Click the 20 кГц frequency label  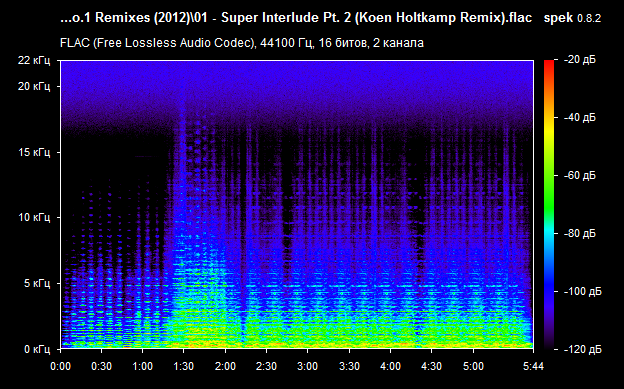pos(34,86)
